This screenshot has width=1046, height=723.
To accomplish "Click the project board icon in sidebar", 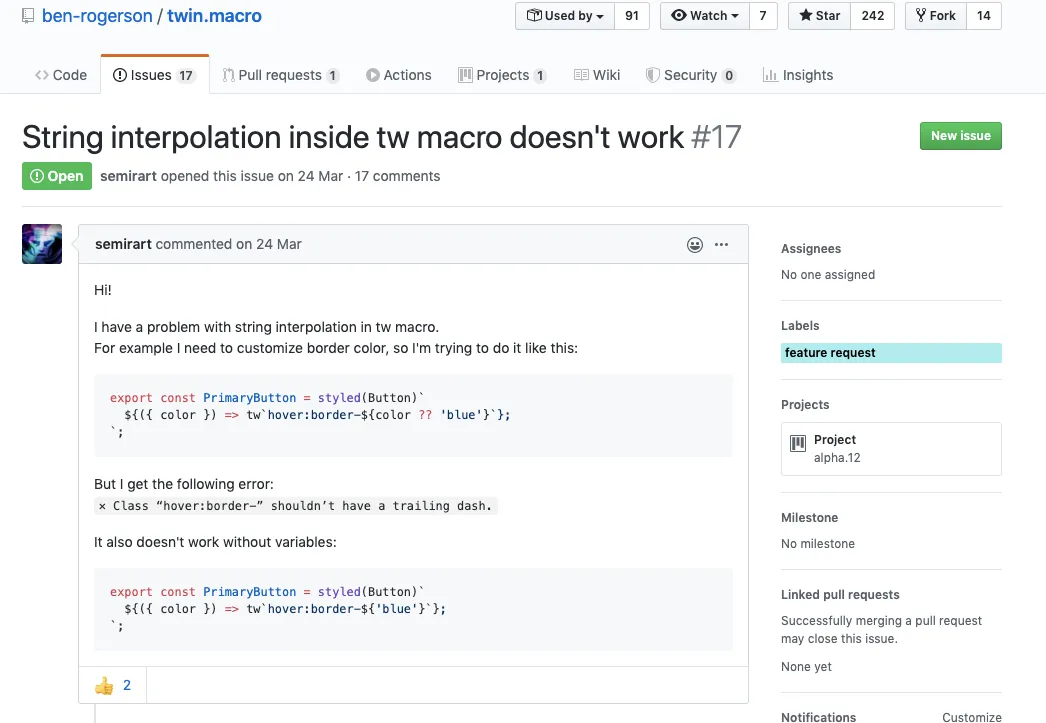I will click(x=798, y=444).
